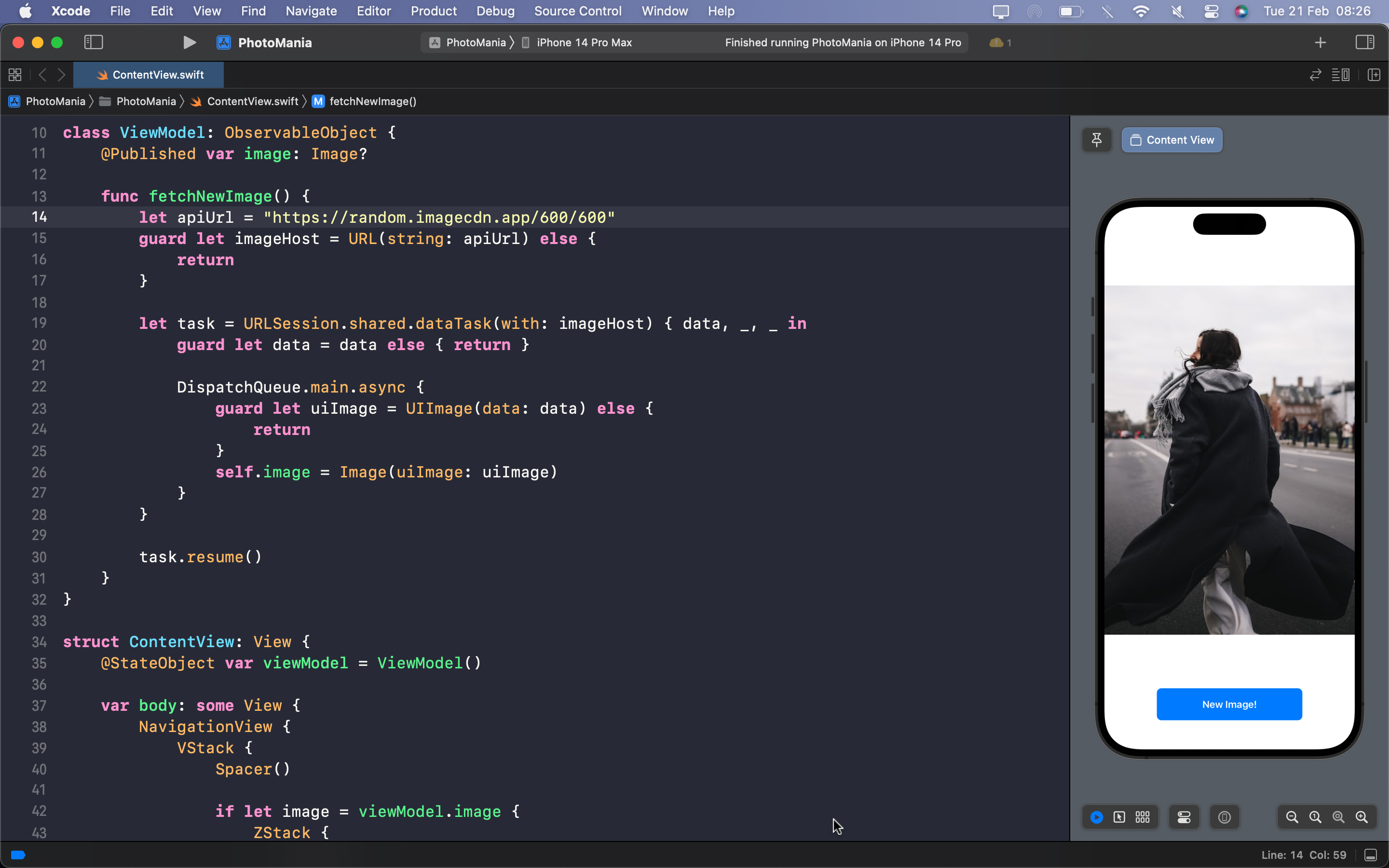Toggle the navigator sidebar
This screenshot has height=868, width=1389.
[94, 42]
